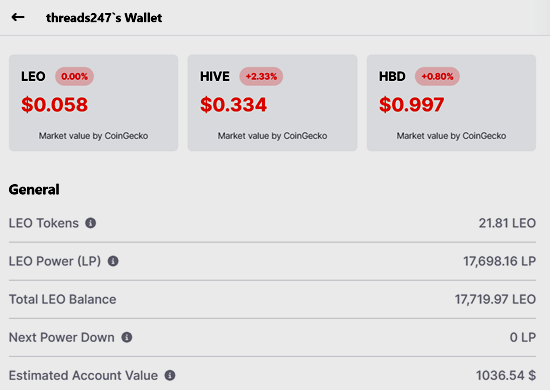This screenshot has height=390, width=550.
Task: Click the Estimated Account Value info icon
Action: (170, 375)
